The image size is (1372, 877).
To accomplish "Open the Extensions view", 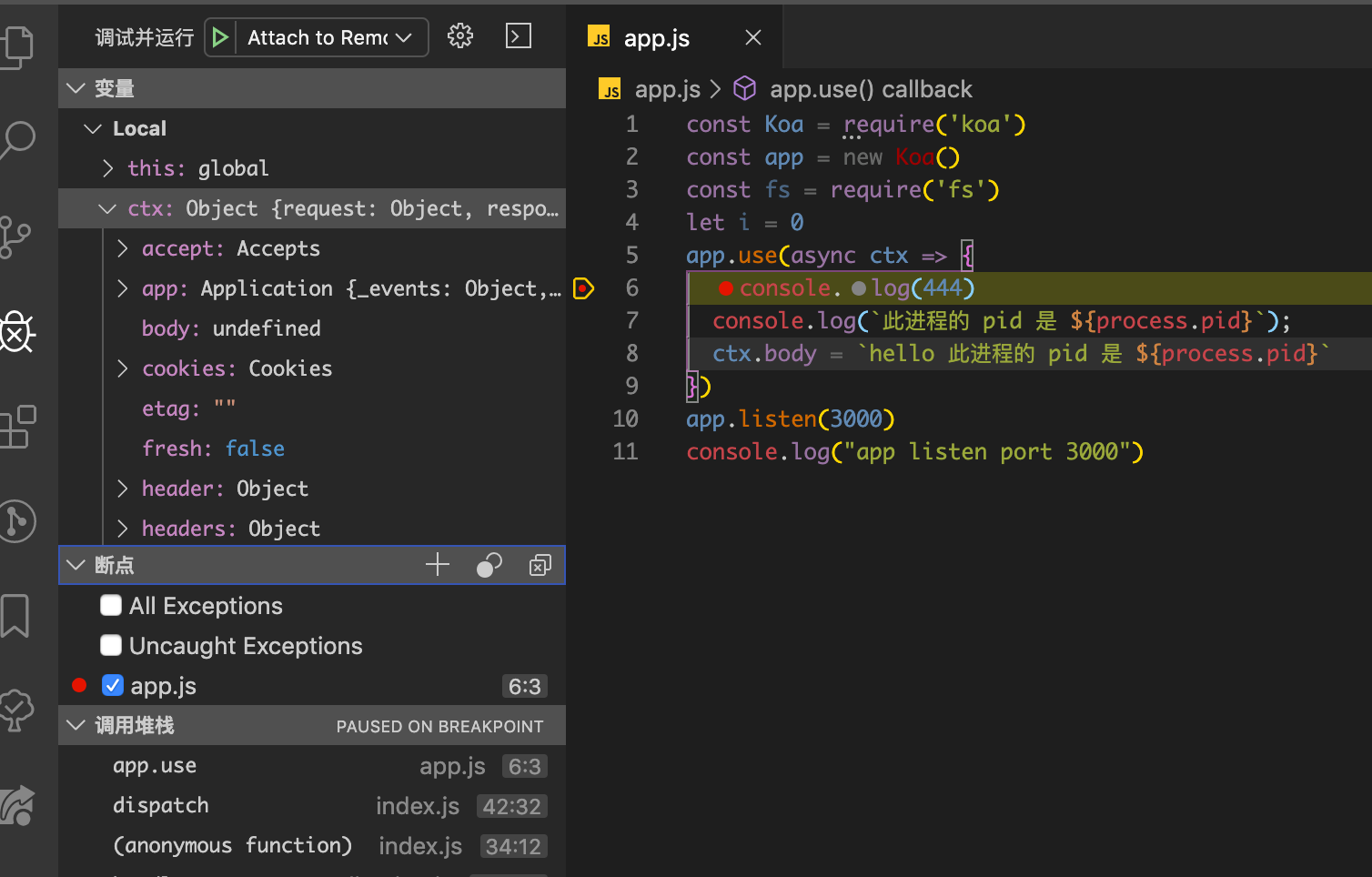I will click(16, 427).
